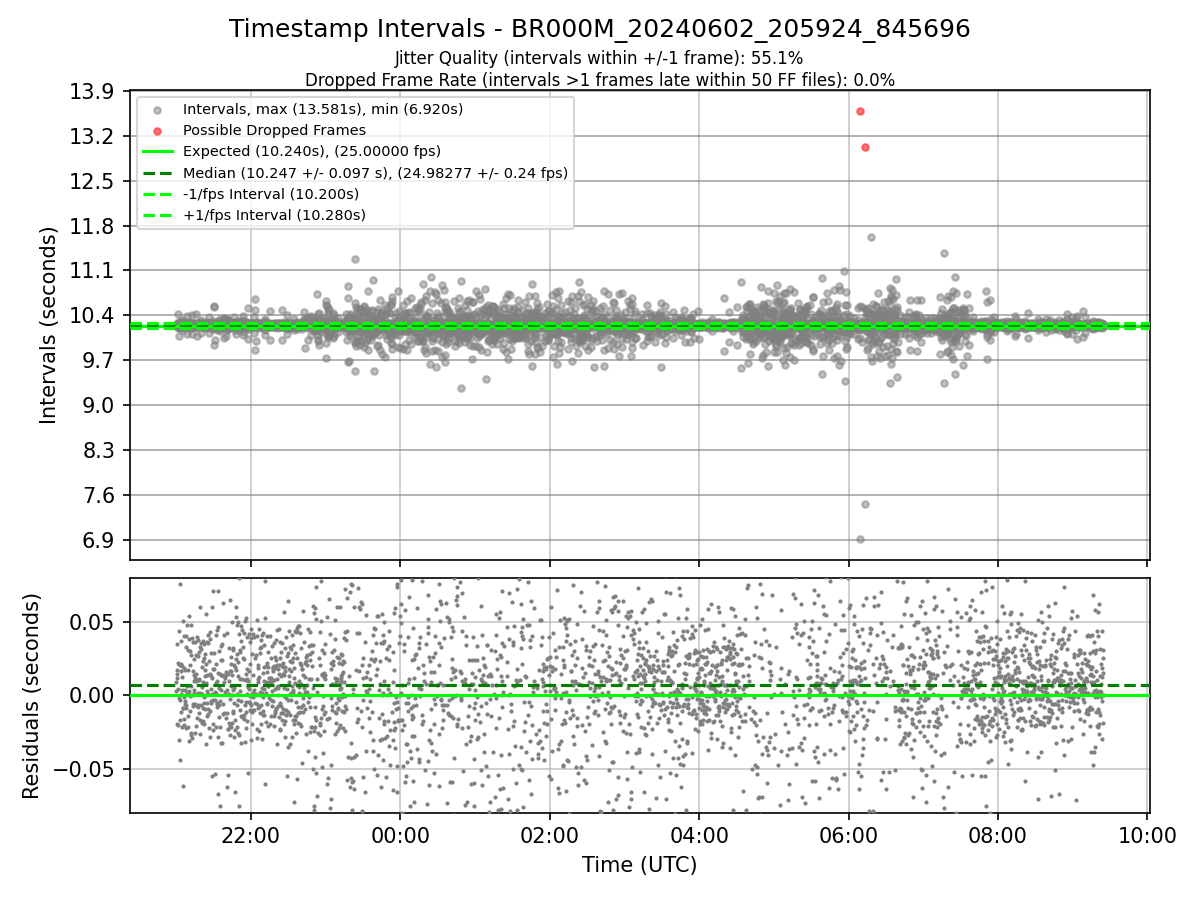Click the highest red dropped-frame point near 13.6s
Screen dimensions: 1200x900
click(860, 111)
